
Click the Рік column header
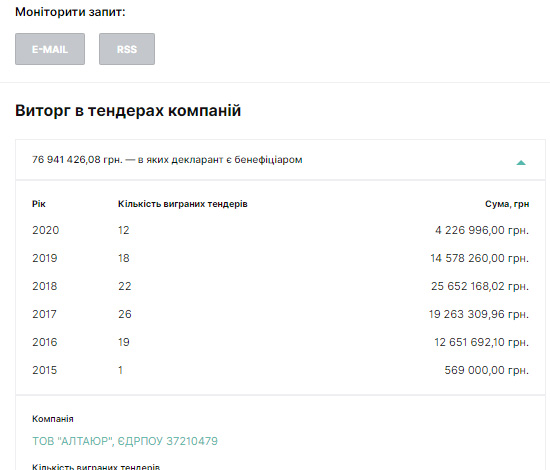pos(39,204)
